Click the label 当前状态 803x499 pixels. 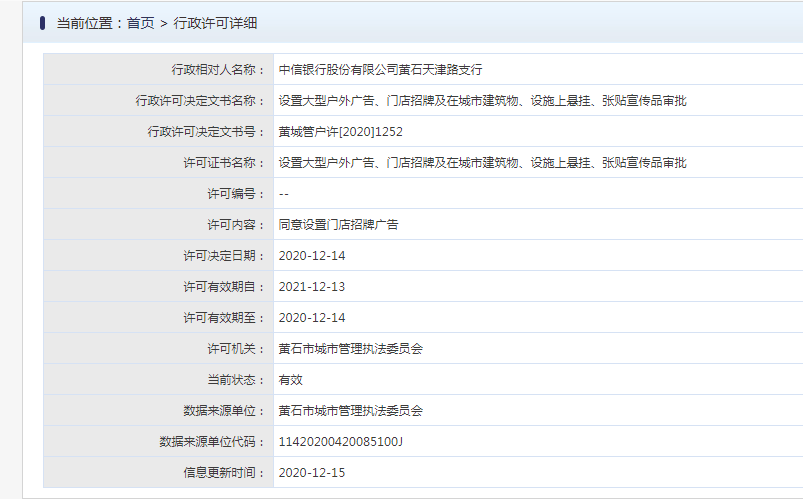pyautogui.click(x=237, y=380)
